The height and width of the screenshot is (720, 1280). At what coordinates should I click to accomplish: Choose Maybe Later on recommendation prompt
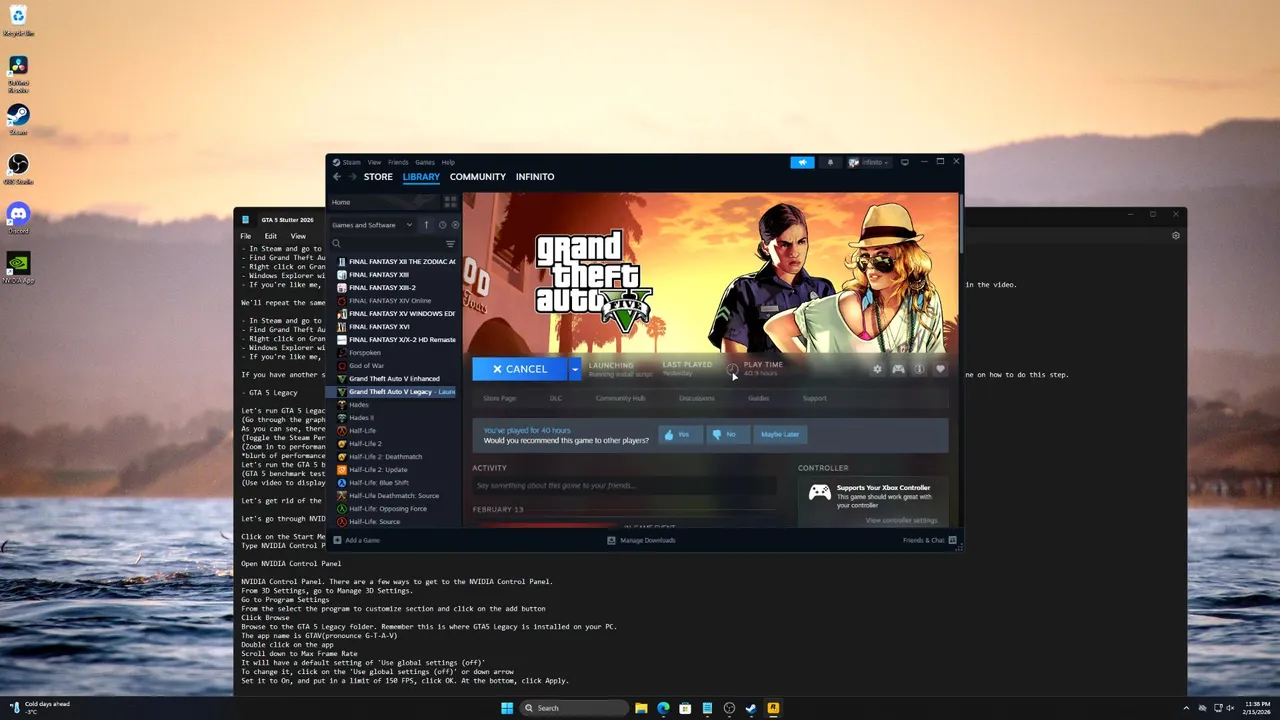[781, 435]
